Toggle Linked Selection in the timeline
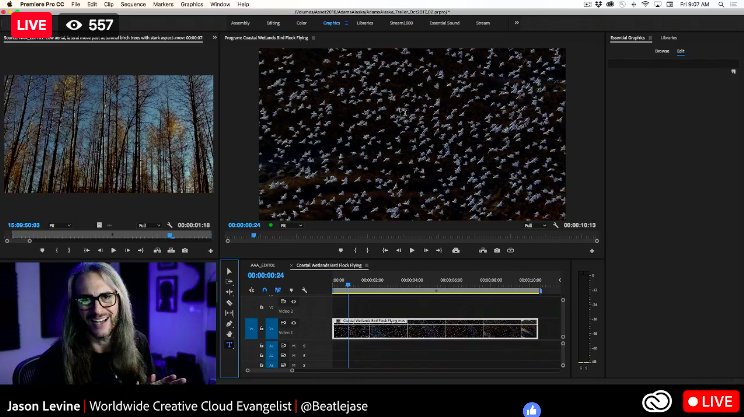 [278, 290]
